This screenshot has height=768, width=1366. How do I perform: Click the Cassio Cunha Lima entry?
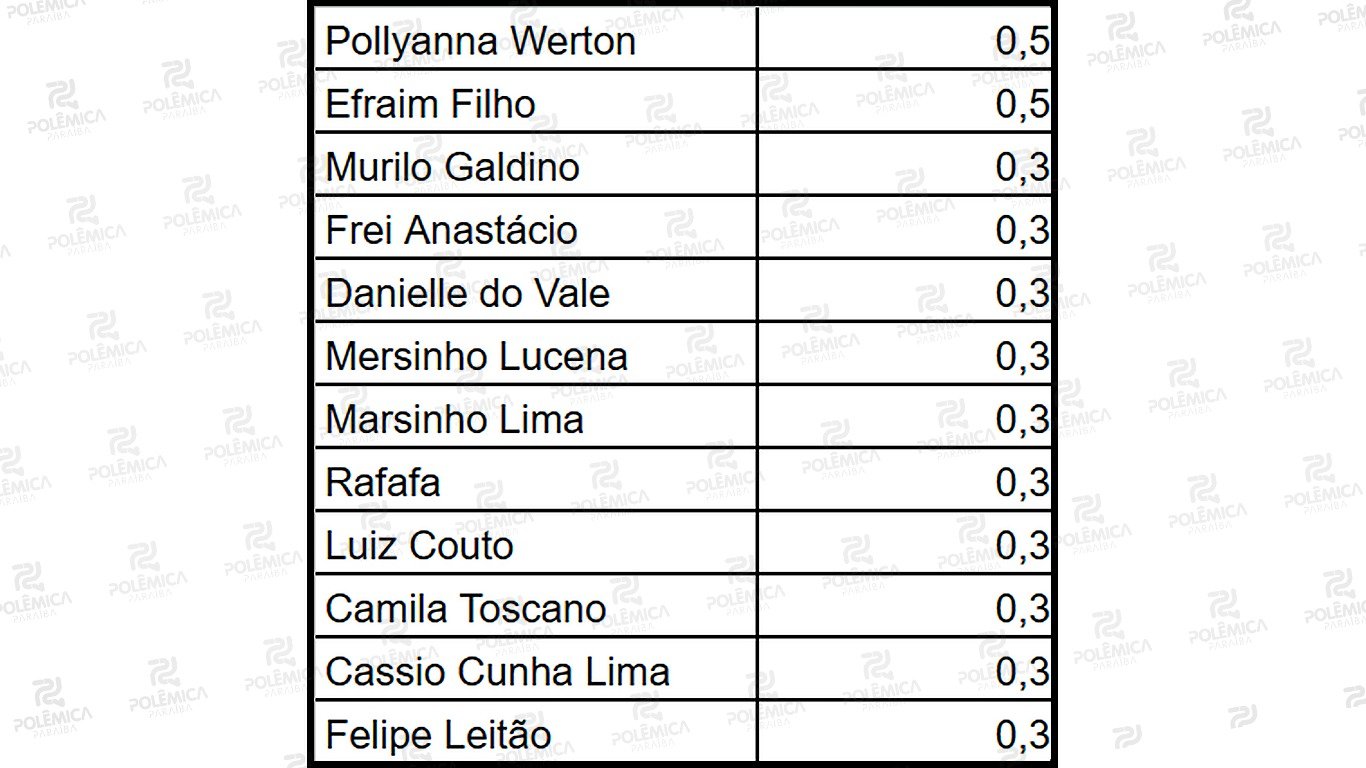[x=498, y=672]
